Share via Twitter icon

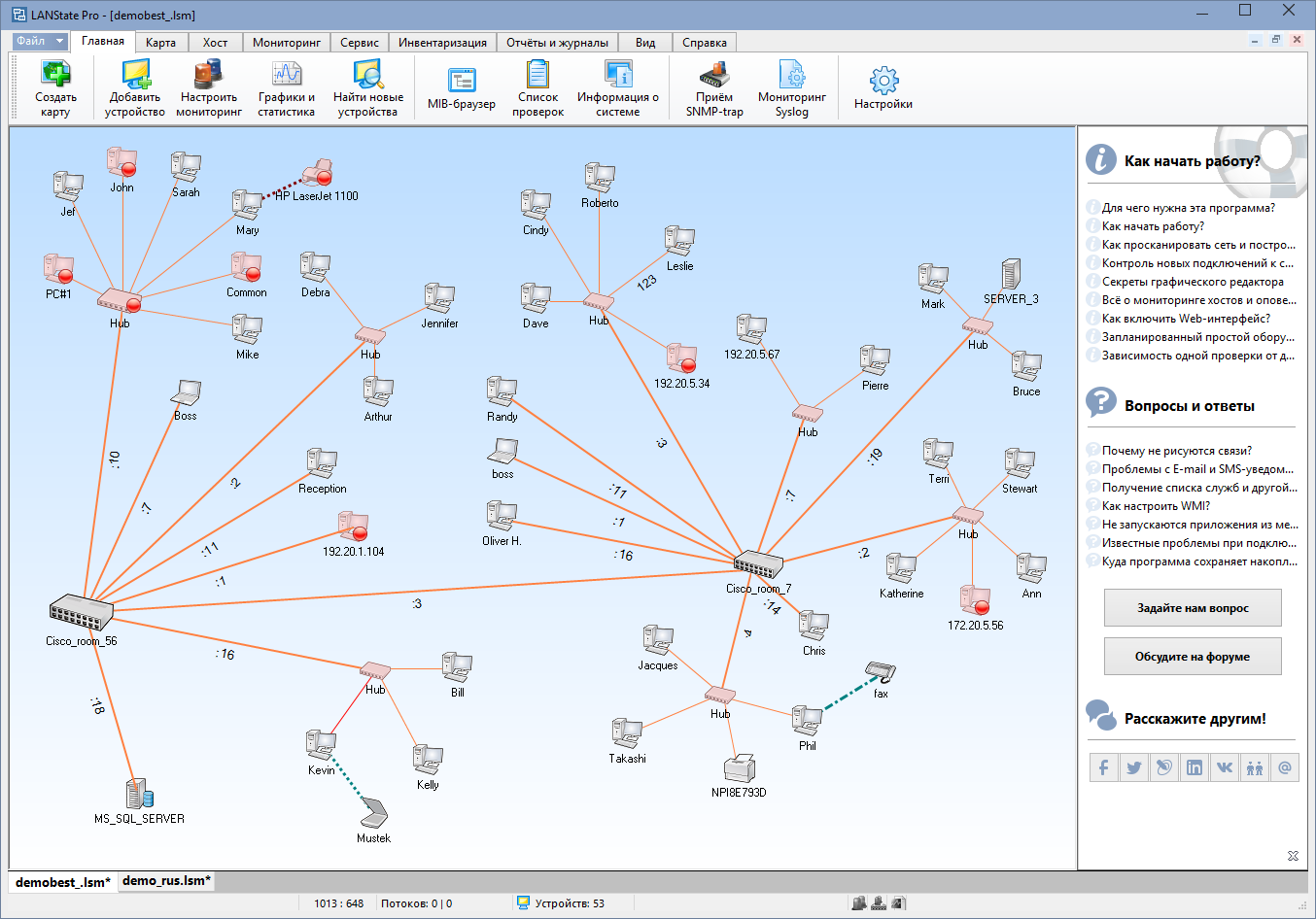pyautogui.click(x=1133, y=767)
